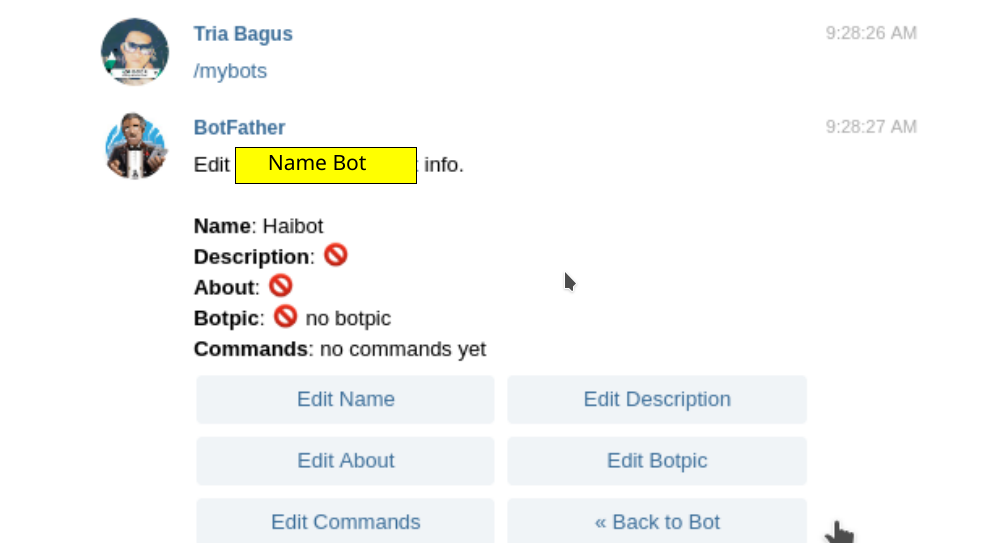Click the 9:28:26 AM message timestamp
Viewport: 1004px width, 543px height.
pos(870,33)
